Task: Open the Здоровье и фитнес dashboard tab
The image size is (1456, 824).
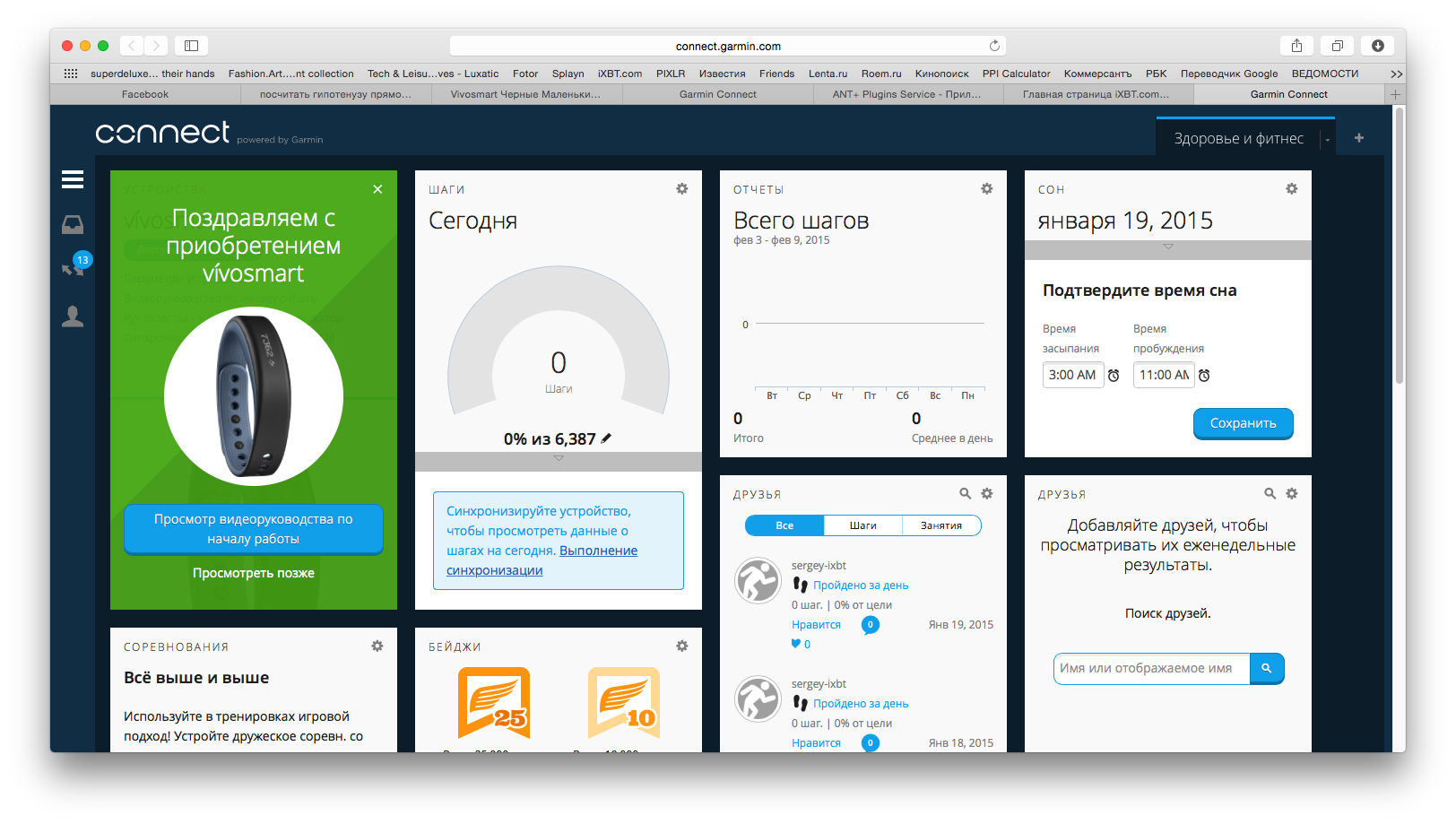Action: (1239, 138)
